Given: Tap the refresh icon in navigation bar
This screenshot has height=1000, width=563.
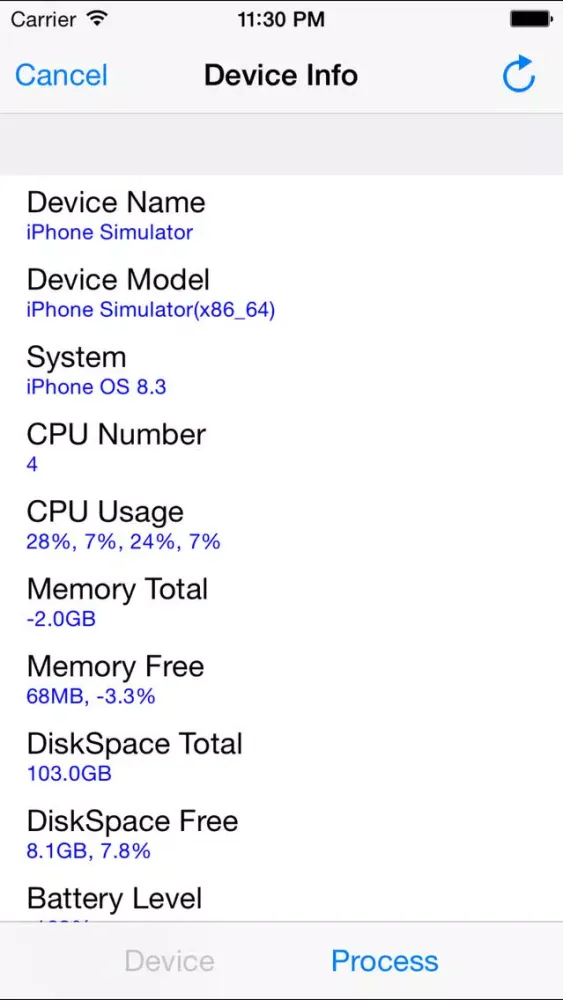Looking at the screenshot, I should point(518,75).
